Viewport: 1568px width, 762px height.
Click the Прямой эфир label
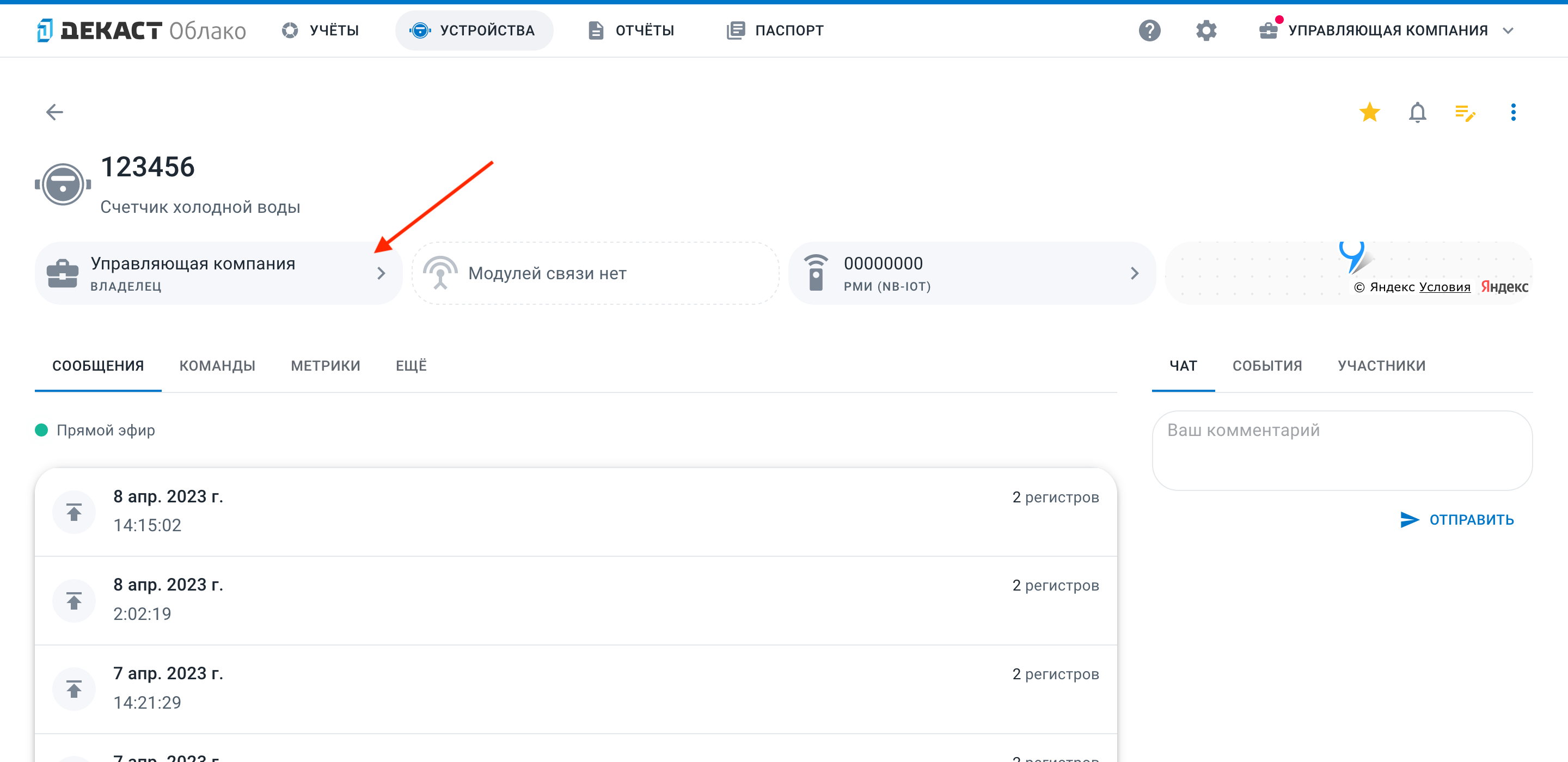tap(106, 431)
